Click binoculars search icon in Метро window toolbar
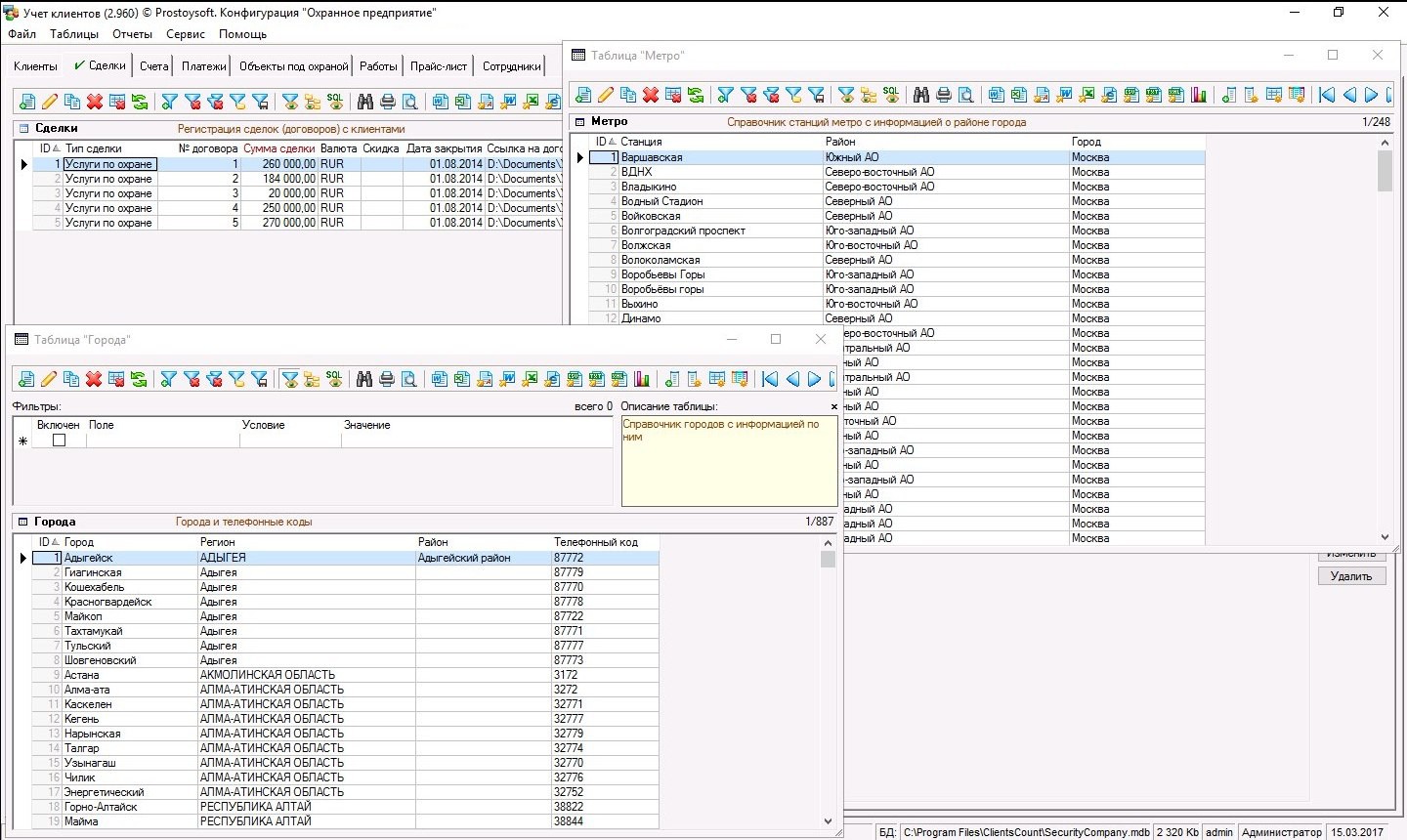 [x=921, y=95]
